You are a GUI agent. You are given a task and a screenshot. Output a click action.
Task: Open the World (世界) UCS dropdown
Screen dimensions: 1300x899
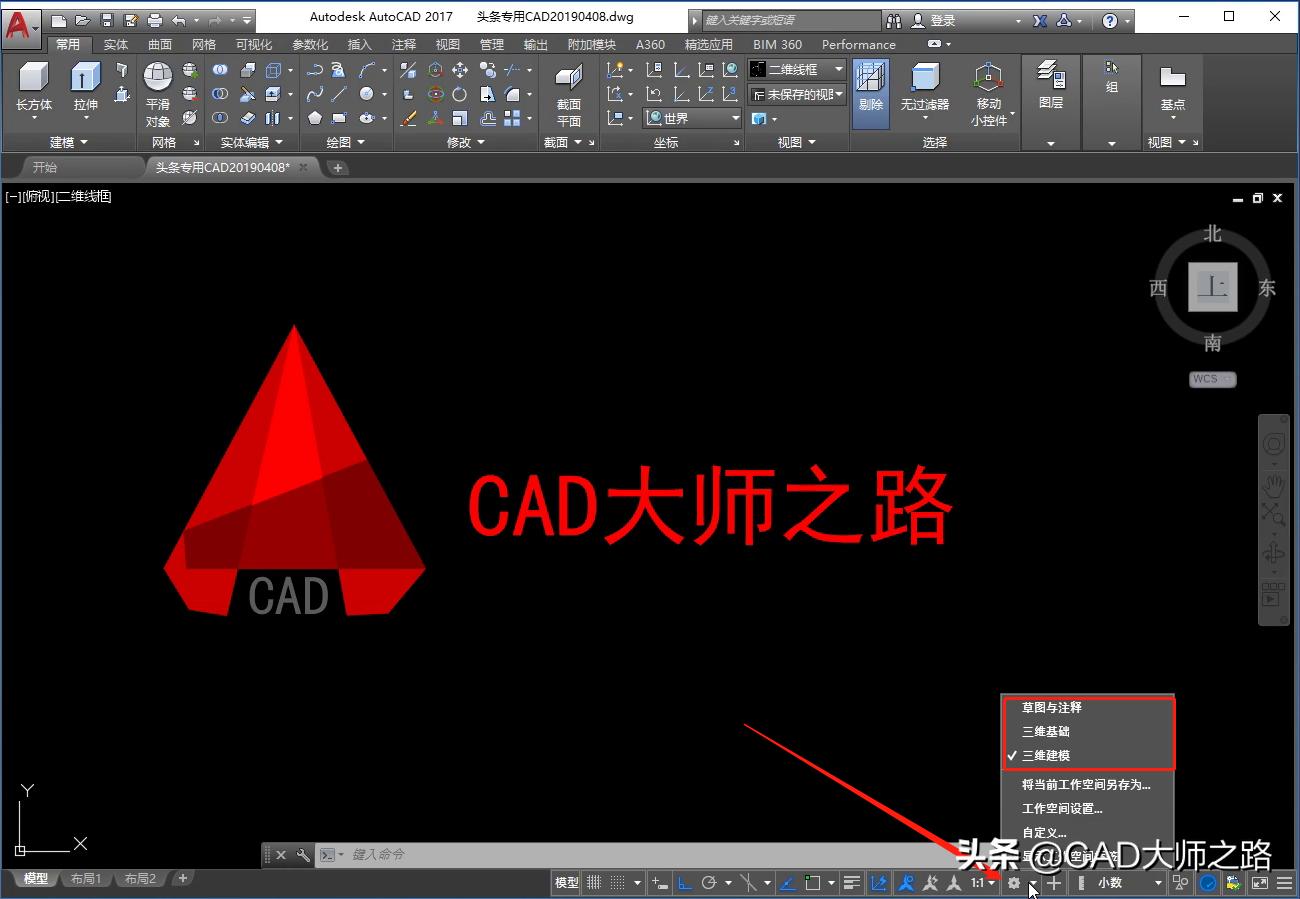pyautogui.click(x=693, y=118)
